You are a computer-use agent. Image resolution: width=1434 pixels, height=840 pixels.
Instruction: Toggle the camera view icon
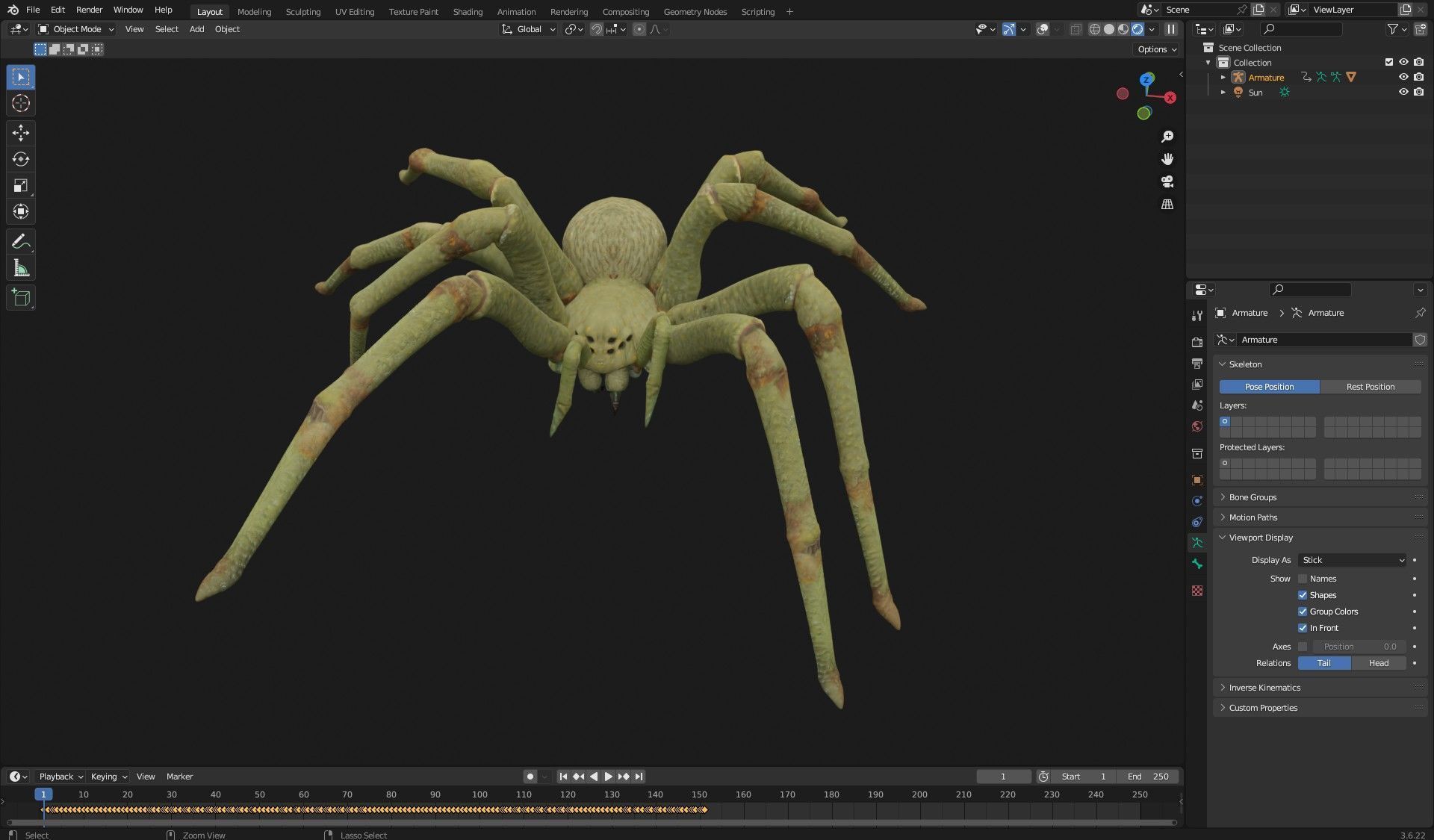pos(1167,181)
